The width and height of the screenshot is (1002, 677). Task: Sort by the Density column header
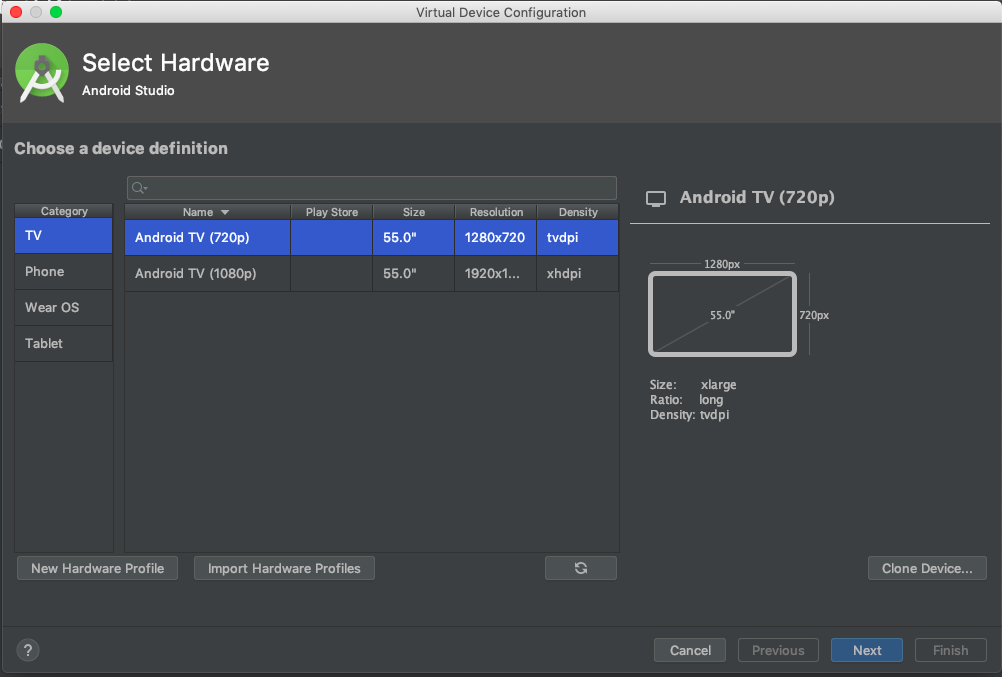coord(578,212)
